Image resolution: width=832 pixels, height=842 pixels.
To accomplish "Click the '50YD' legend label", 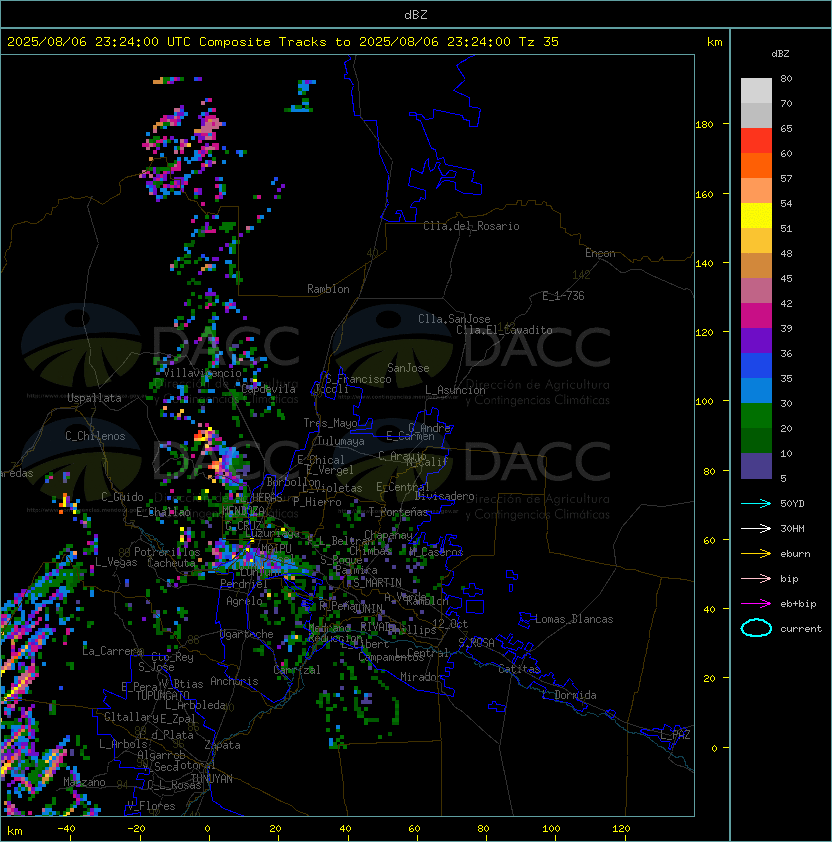I will [x=792, y=503].
